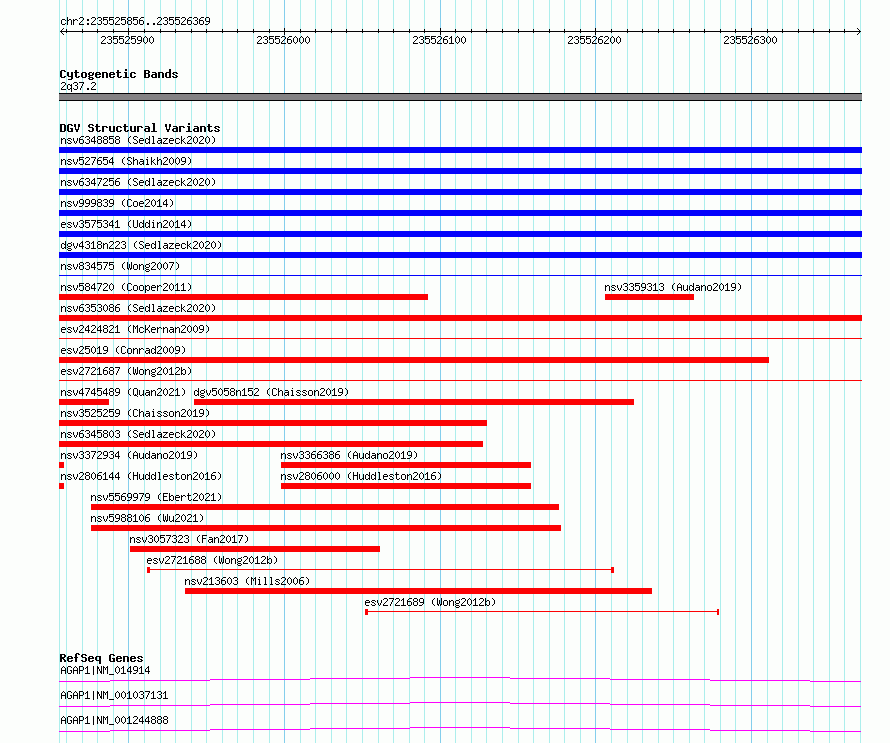Click ruler position 235526000
Screen dimensions: 890x743
pyautogui.click(x=283, y=40)
